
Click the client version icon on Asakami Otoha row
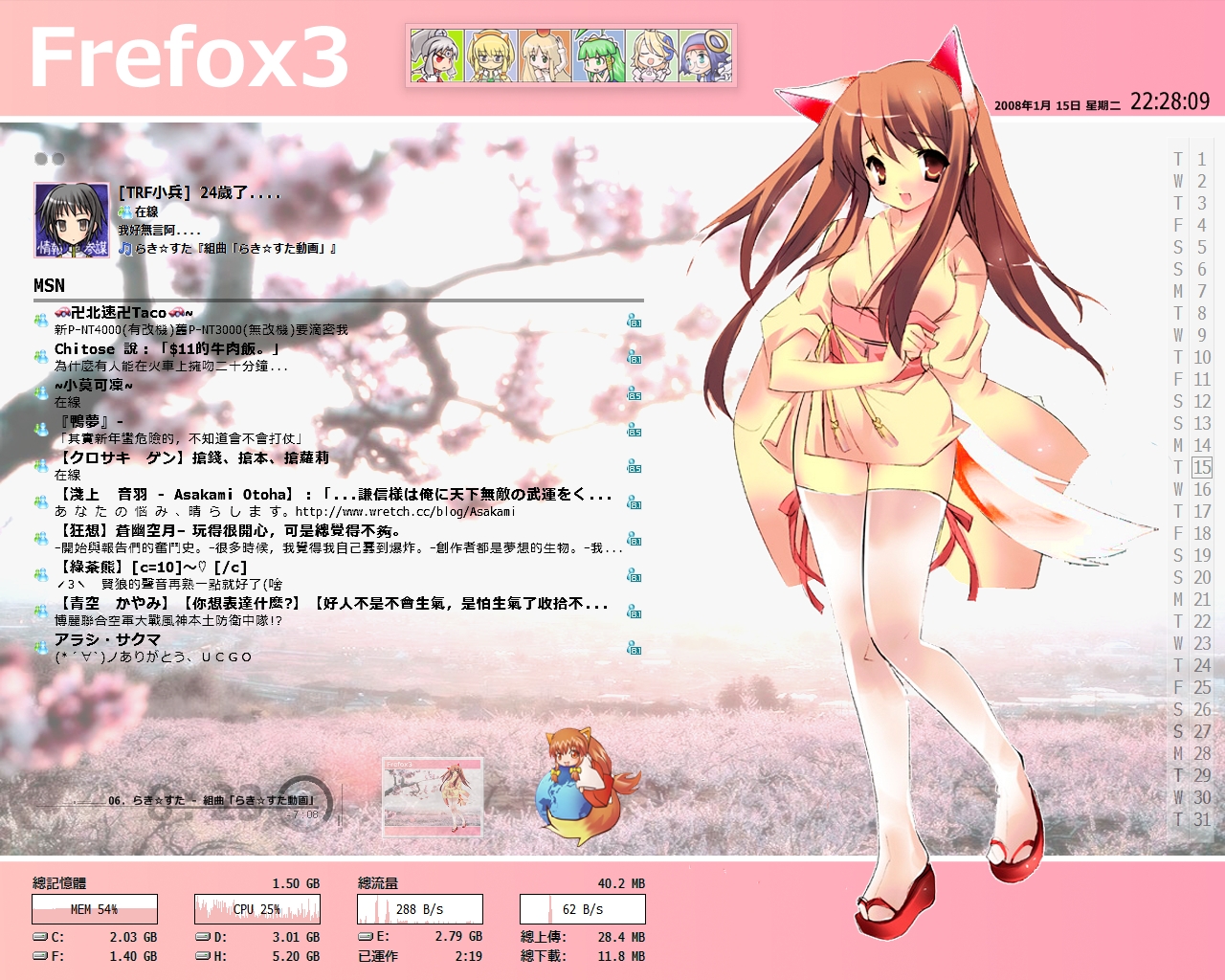(634, 502)
